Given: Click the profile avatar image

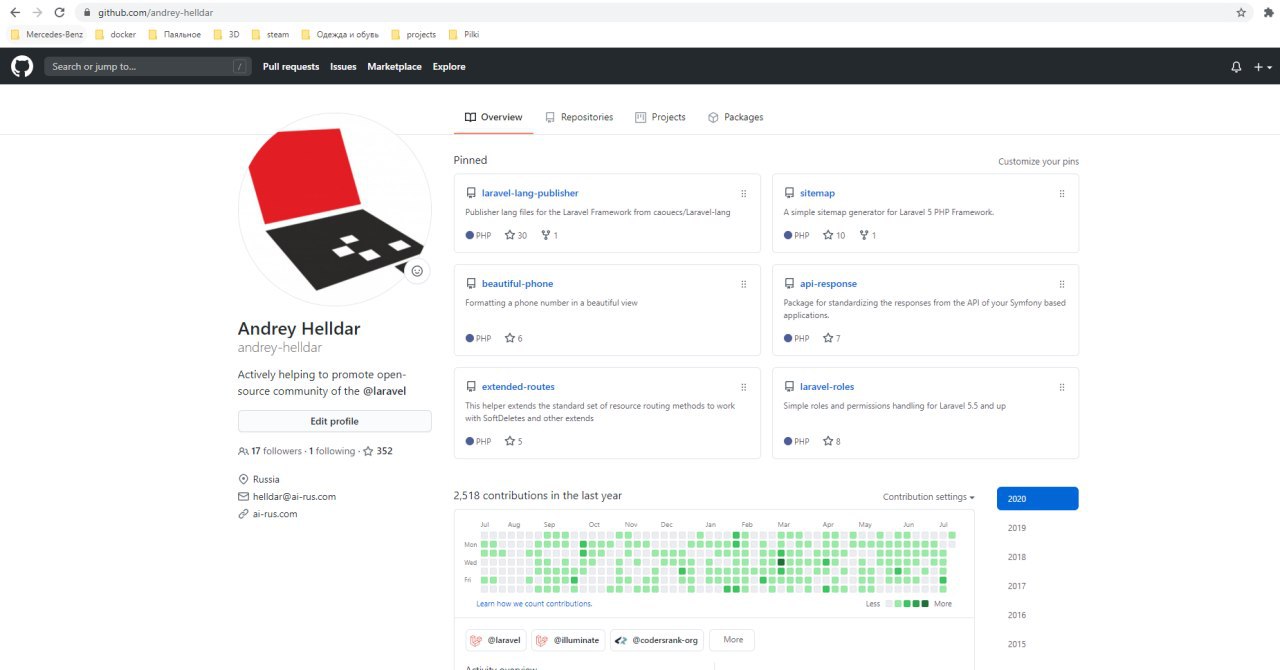Looking at the screenshot, I should (x=335, y=209).
